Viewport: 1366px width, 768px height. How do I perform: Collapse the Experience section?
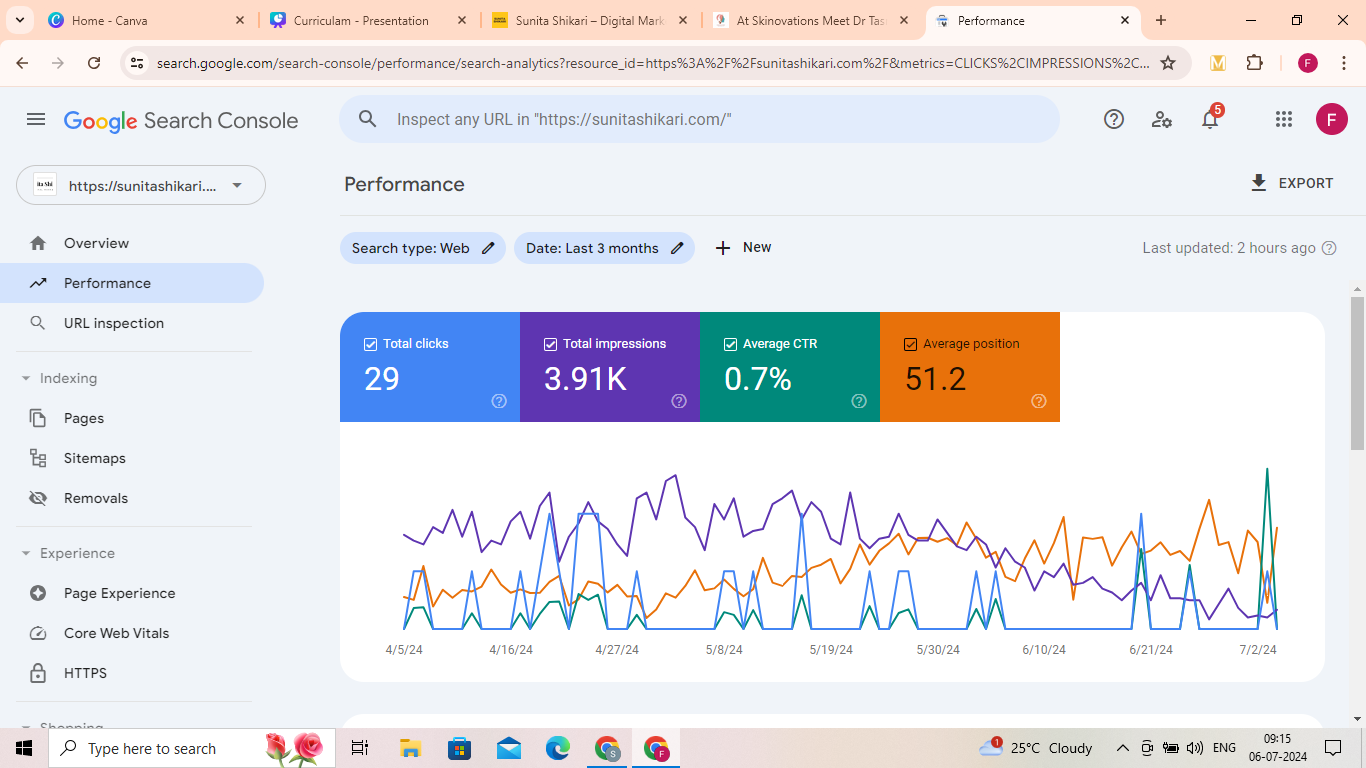tap(26, 553)
